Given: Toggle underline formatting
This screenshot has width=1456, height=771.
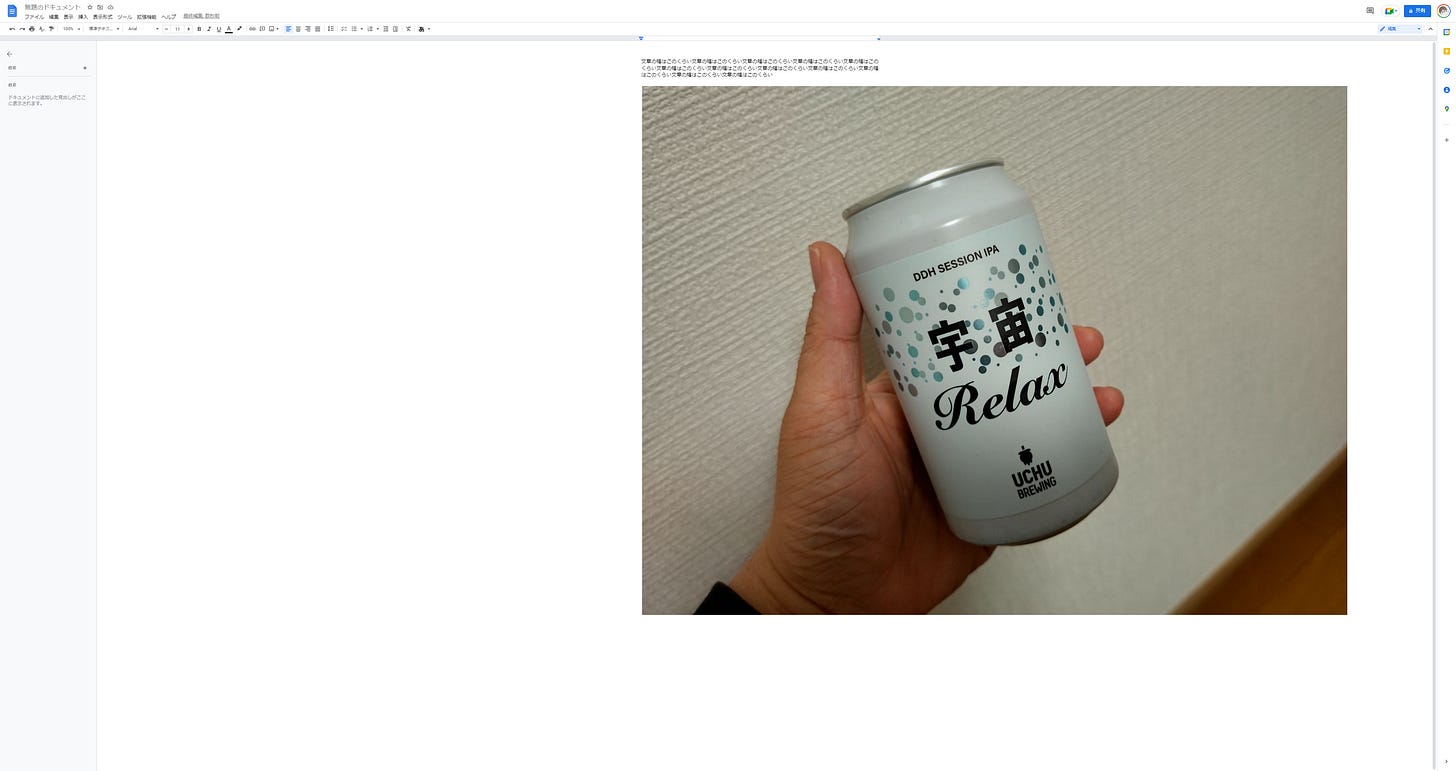Looking at the screenshot, I should (219, 29).
